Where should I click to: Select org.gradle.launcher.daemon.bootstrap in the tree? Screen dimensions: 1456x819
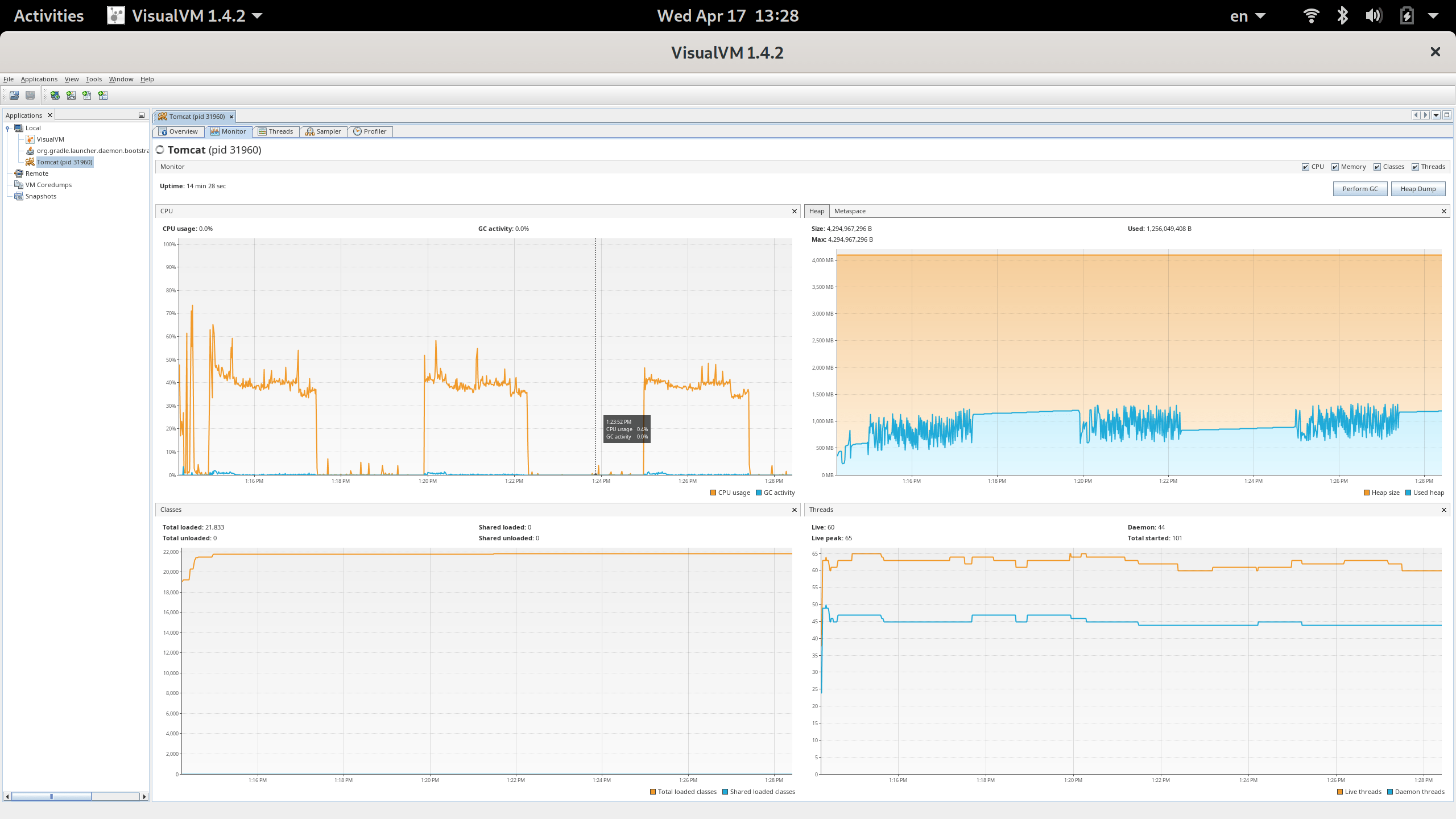tap(93, 151)
